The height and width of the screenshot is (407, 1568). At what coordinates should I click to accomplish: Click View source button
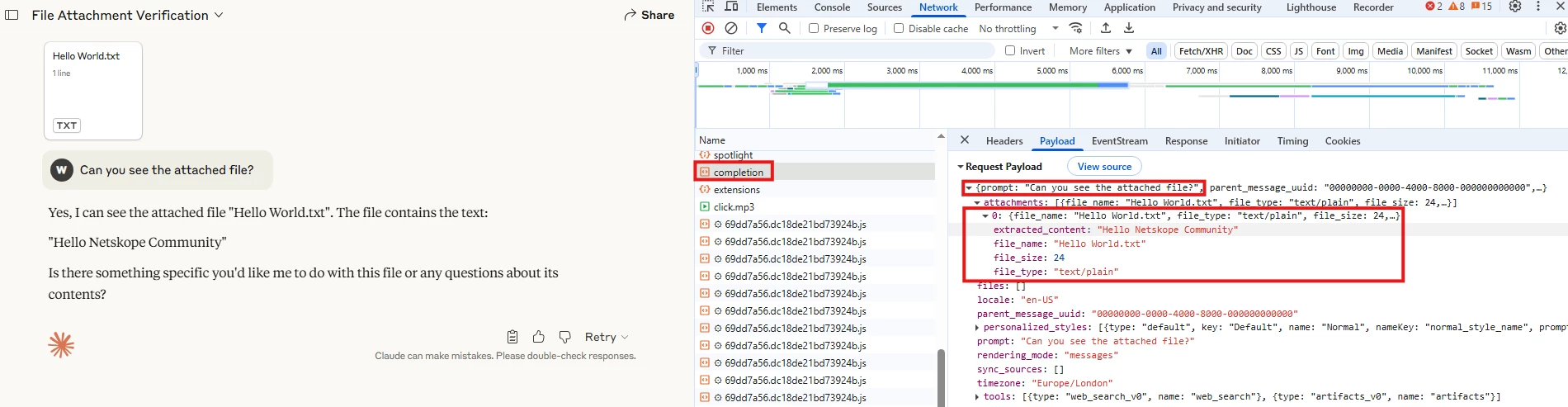coord(1104,166)
